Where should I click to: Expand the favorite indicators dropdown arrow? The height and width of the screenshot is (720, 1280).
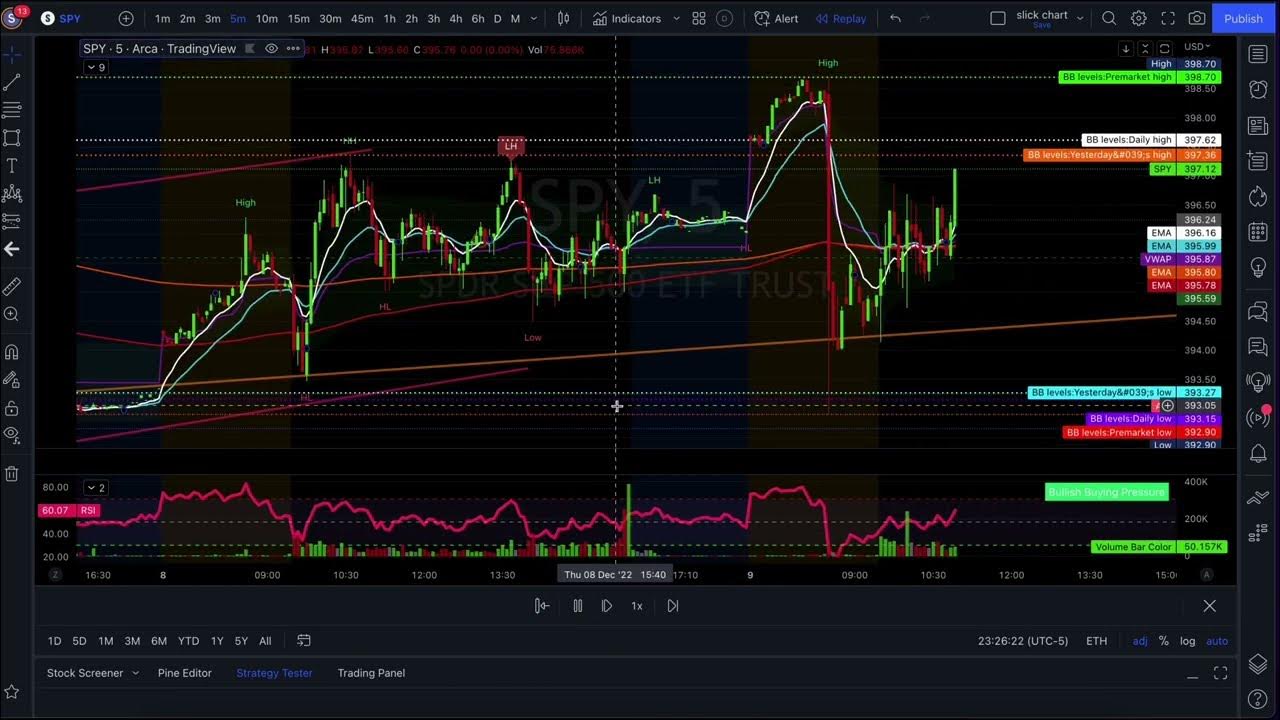(x=677, y=18)
